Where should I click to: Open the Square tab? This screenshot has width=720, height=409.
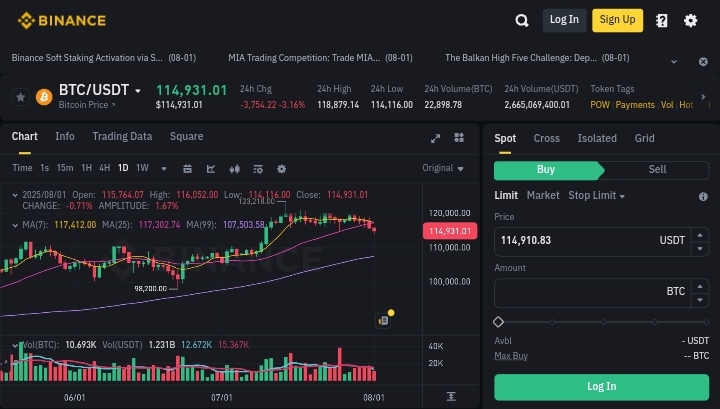[186, 136]
